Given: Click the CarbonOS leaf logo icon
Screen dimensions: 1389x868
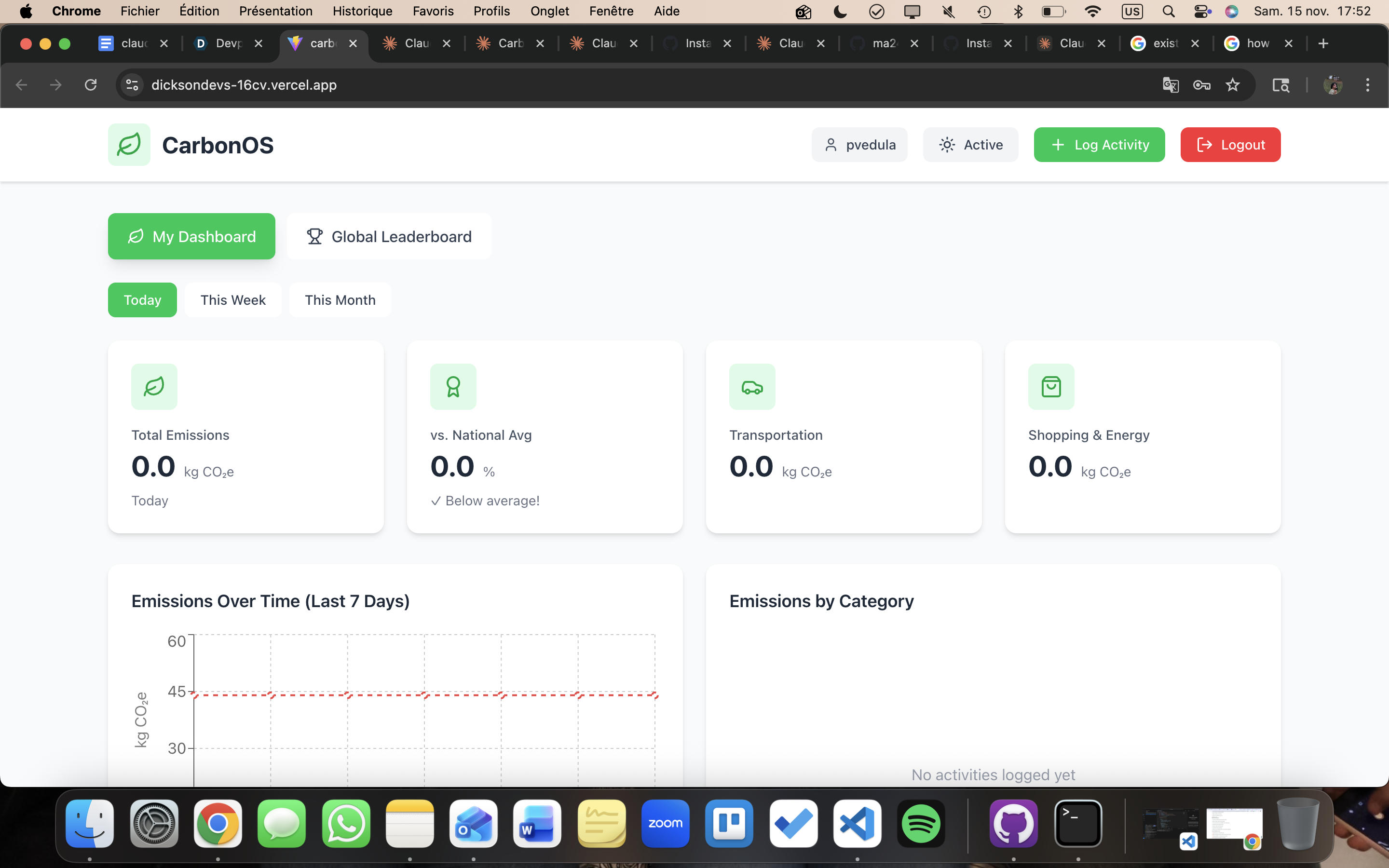Looking at the screenshot, I should click(x=129, y=145).
